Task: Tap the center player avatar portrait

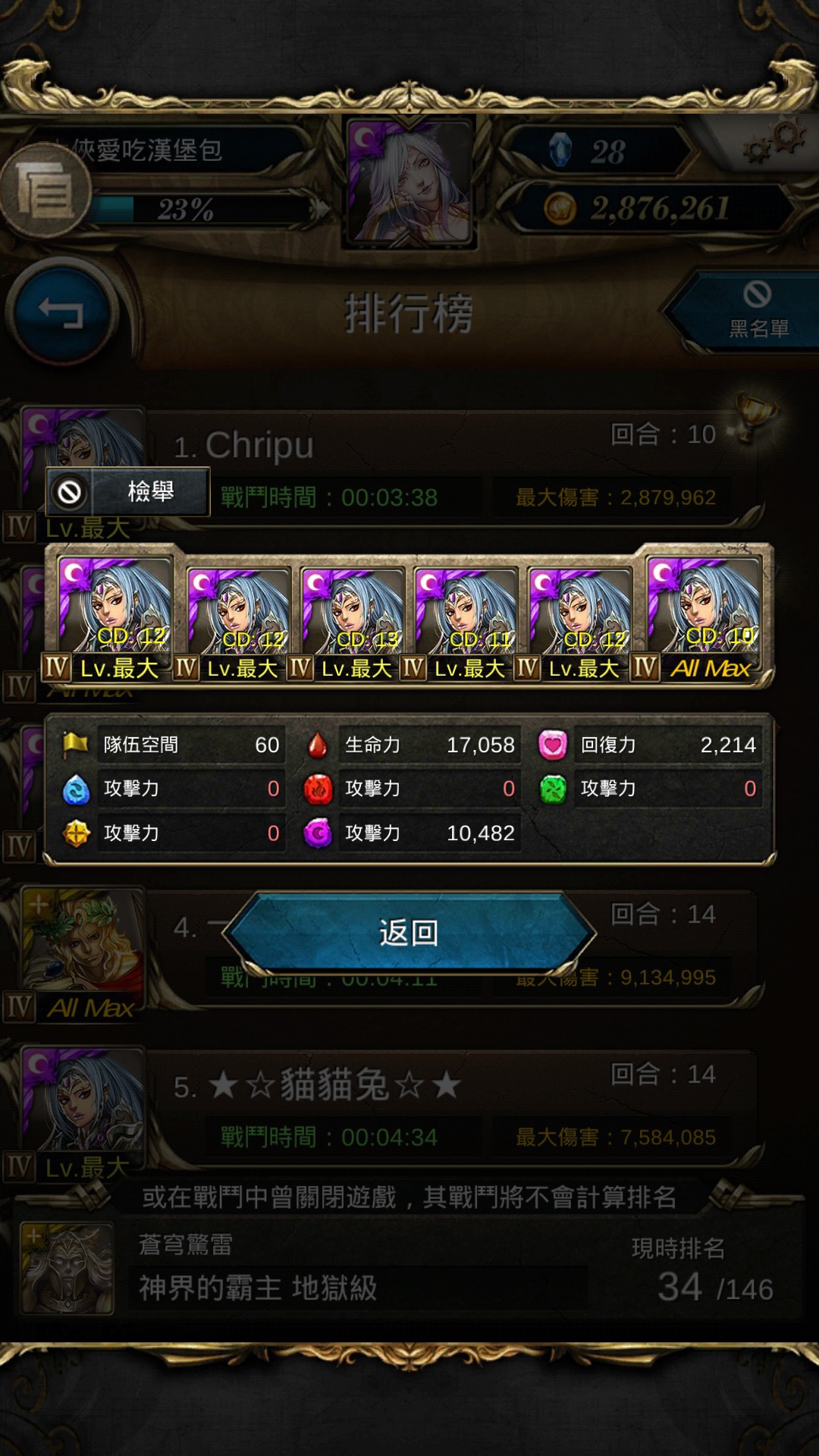Action: click(x=409, y=182)
